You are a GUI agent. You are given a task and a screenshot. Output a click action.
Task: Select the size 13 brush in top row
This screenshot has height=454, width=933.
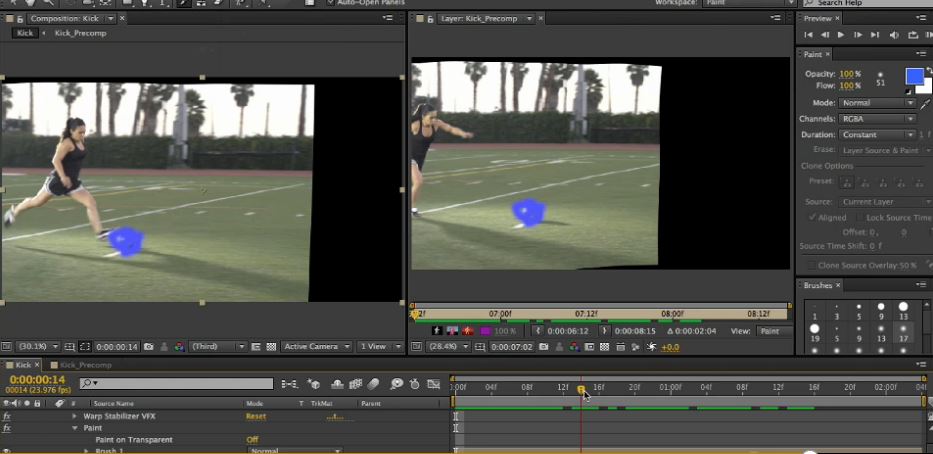(903, 311)
